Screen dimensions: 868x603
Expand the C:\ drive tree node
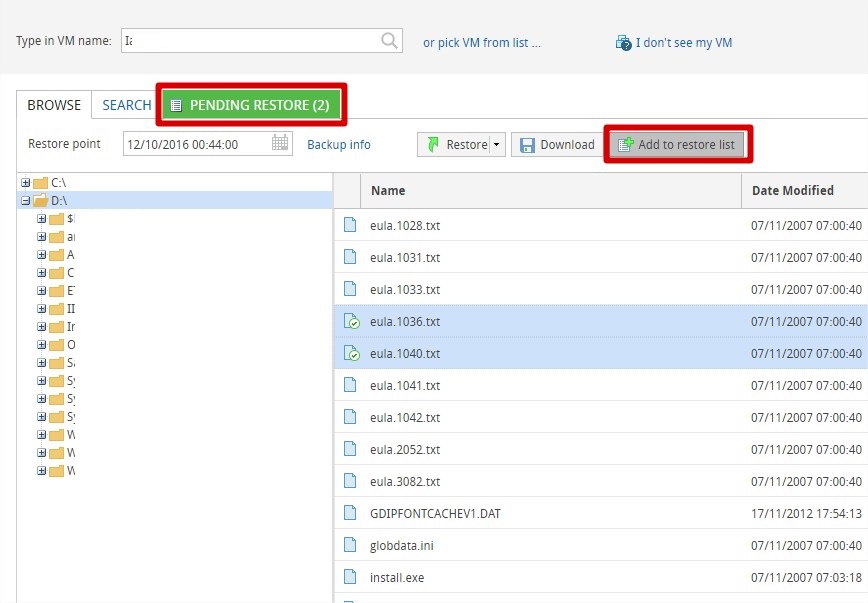click(x=25, y=183)
